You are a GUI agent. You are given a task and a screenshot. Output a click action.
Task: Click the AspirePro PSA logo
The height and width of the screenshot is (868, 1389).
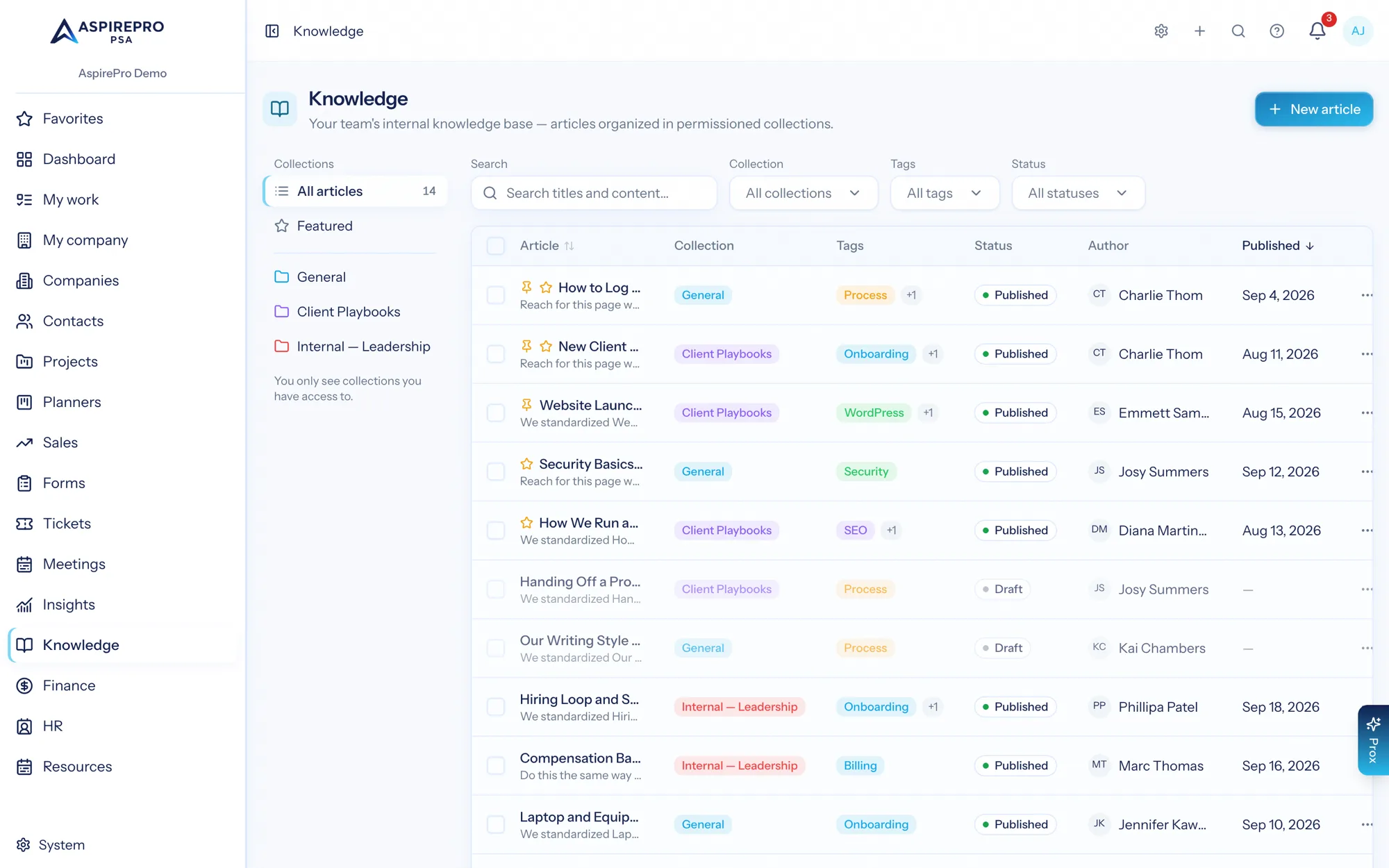108,32
